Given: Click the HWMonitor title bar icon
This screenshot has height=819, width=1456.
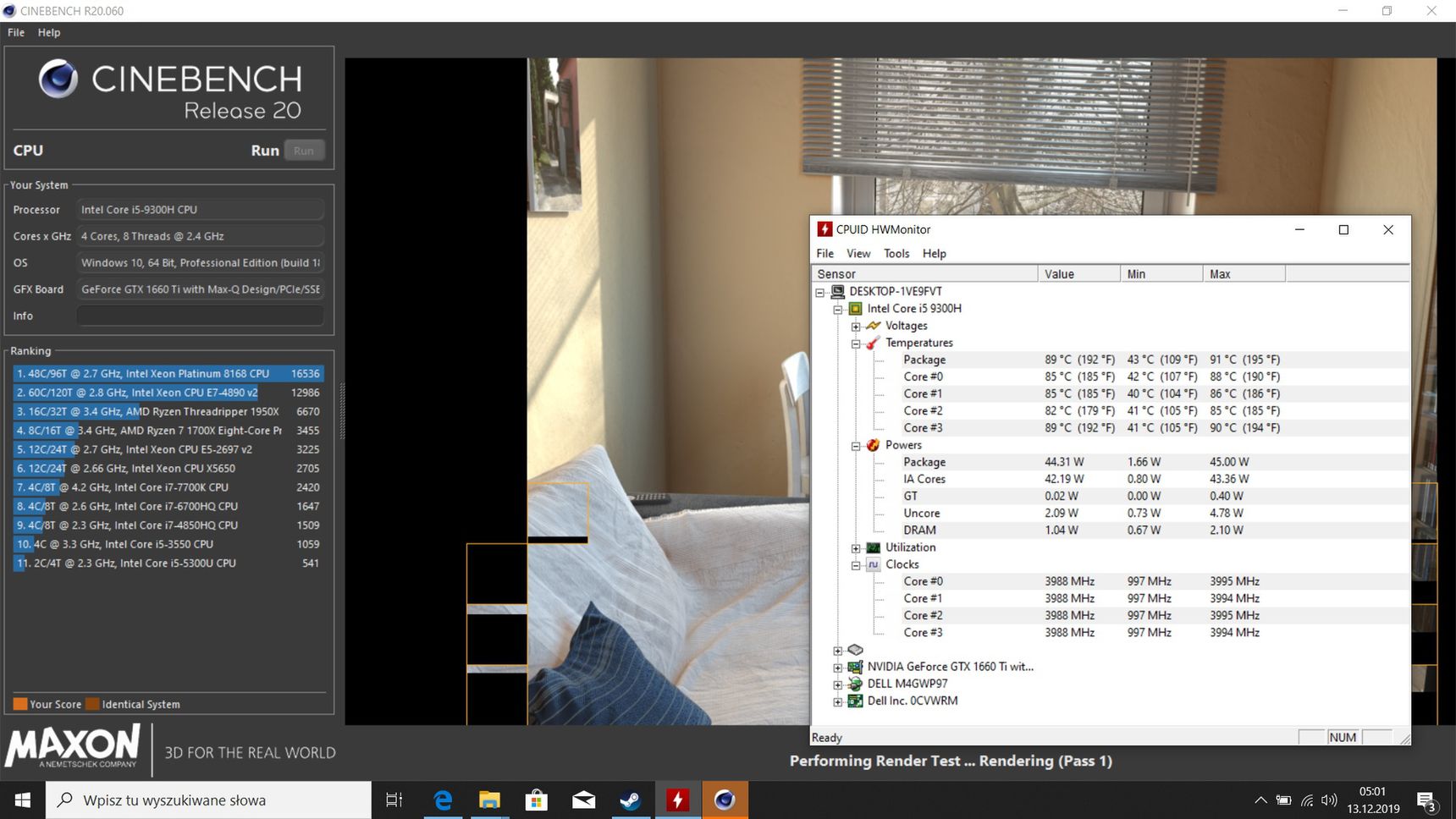Looking at the screenshot, I should click(825, 229).
